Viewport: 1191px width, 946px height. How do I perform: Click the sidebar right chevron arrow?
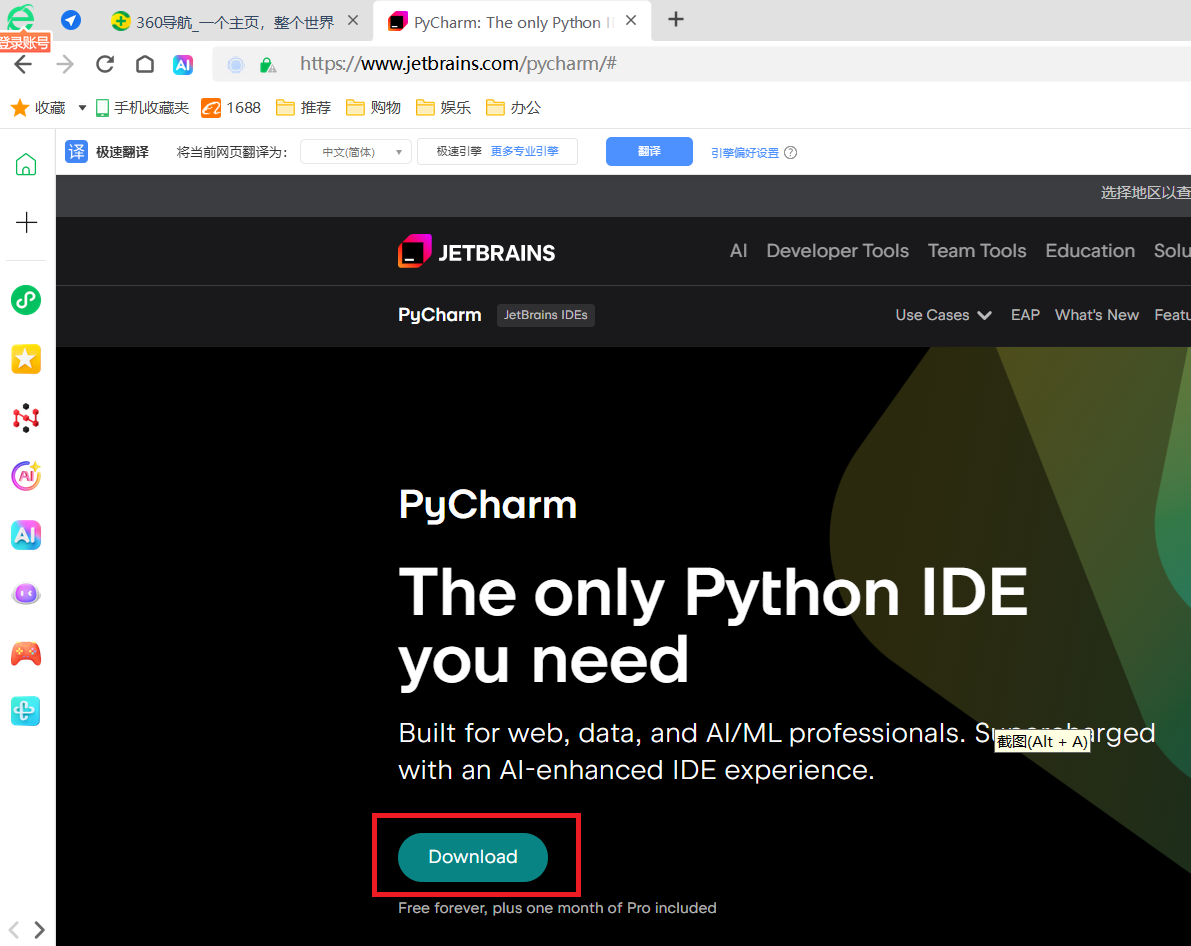tap(39, 929)
